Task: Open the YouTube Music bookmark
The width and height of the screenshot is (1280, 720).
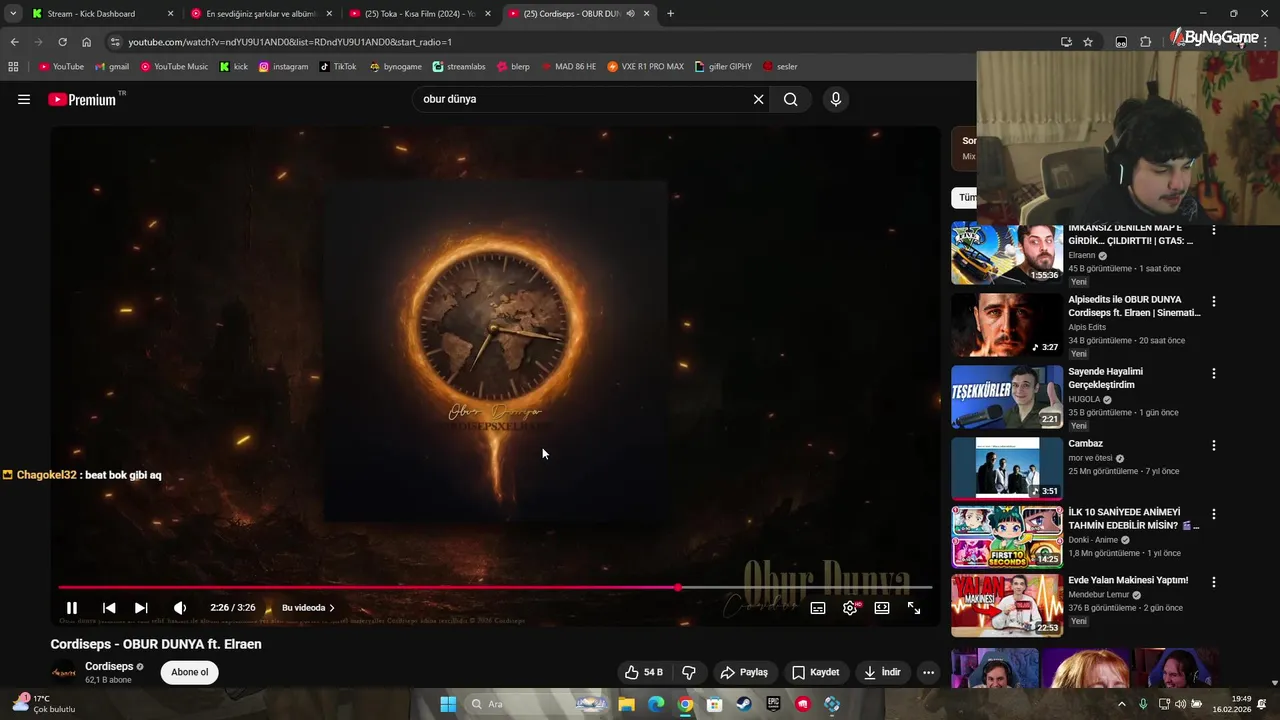Action: pyautogui.click(x=174, y=66)
